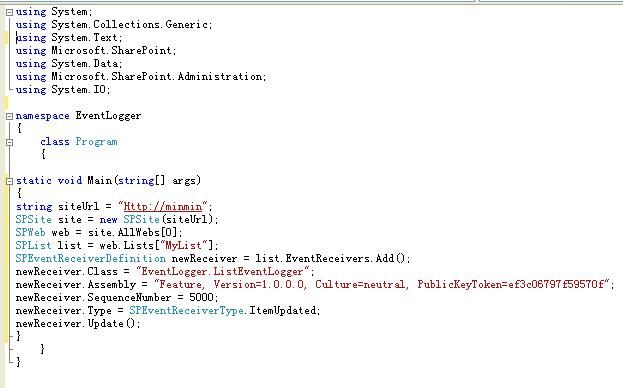The height and width of the screenshot is (388, 623).
Task: Click the 'SPList' type name
Action: (x=33, y=245)
